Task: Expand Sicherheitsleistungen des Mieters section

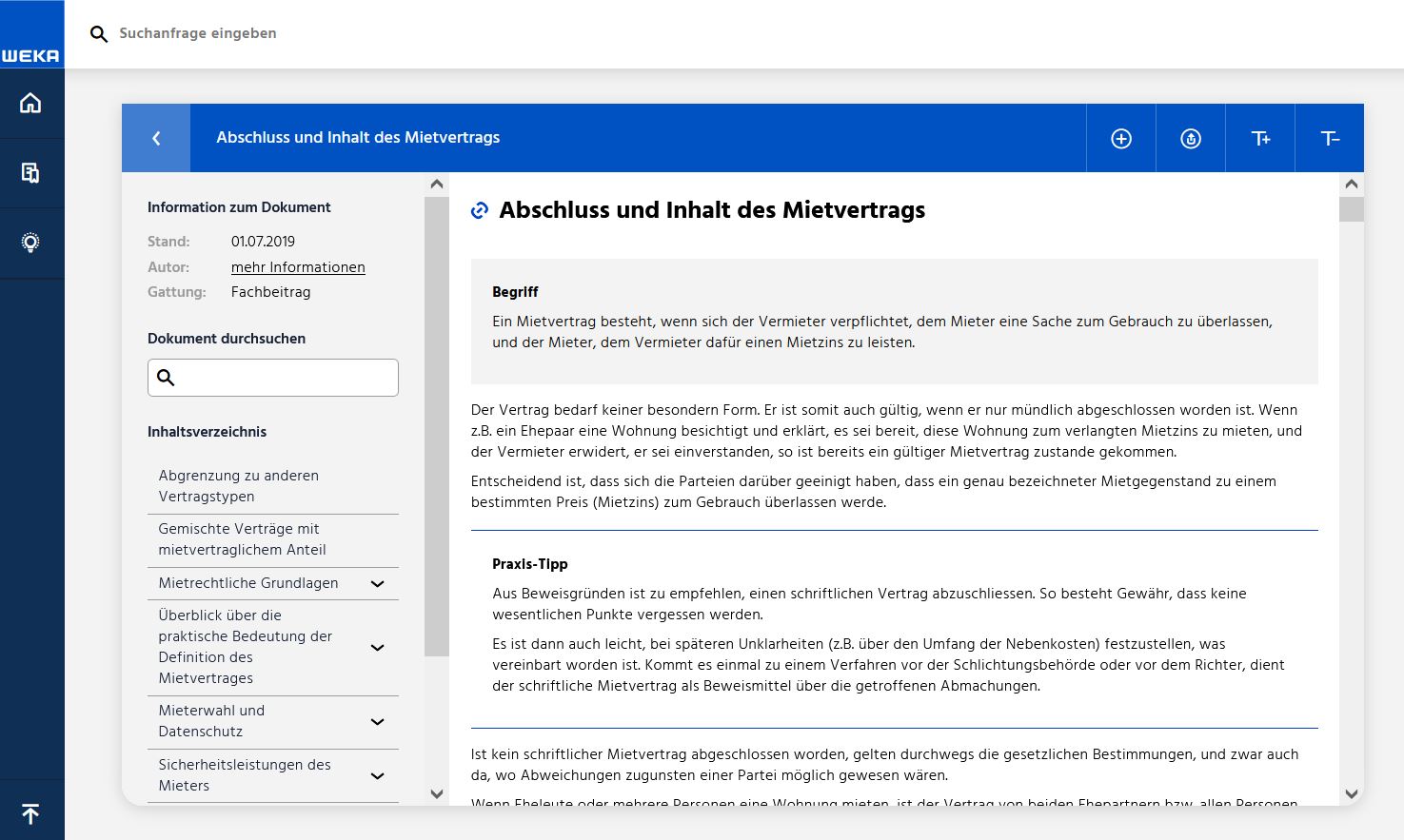Action: (x=377, y=776)
